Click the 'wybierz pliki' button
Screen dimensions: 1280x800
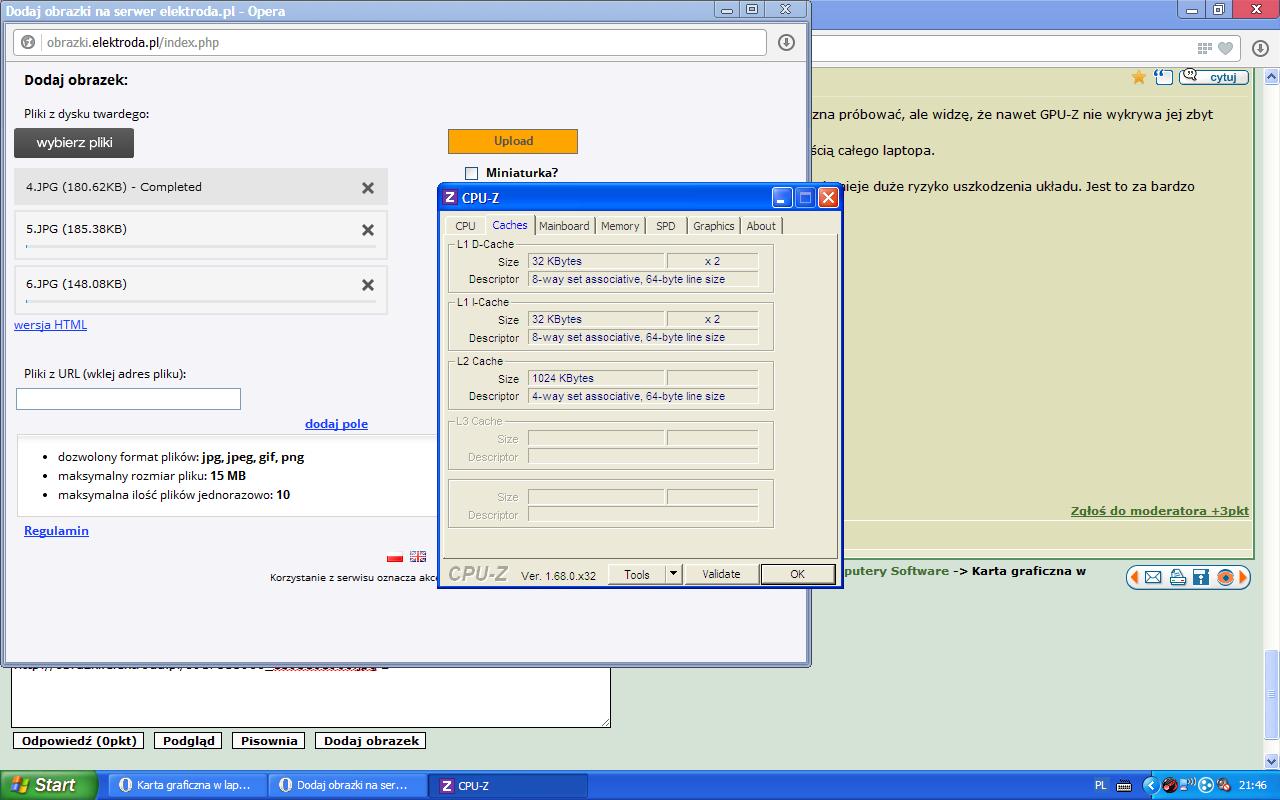coord(74,142)
